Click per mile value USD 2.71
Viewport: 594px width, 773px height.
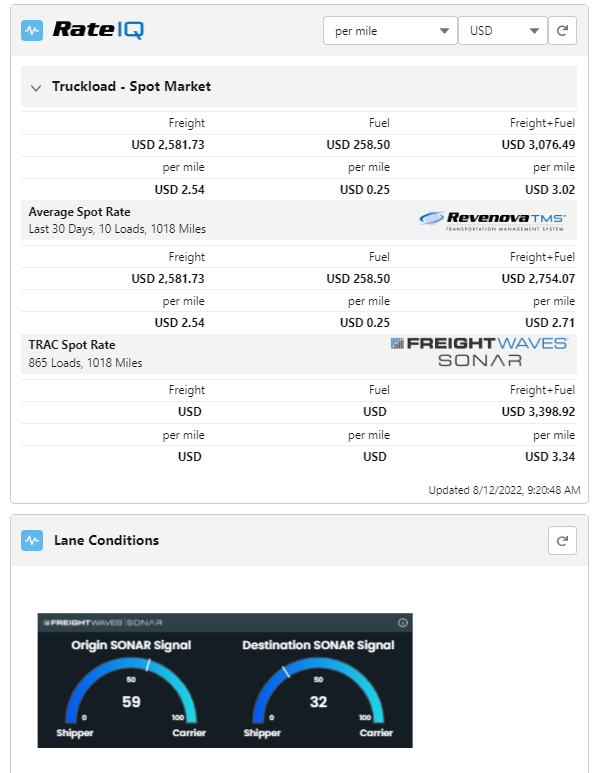pos(550,323)
